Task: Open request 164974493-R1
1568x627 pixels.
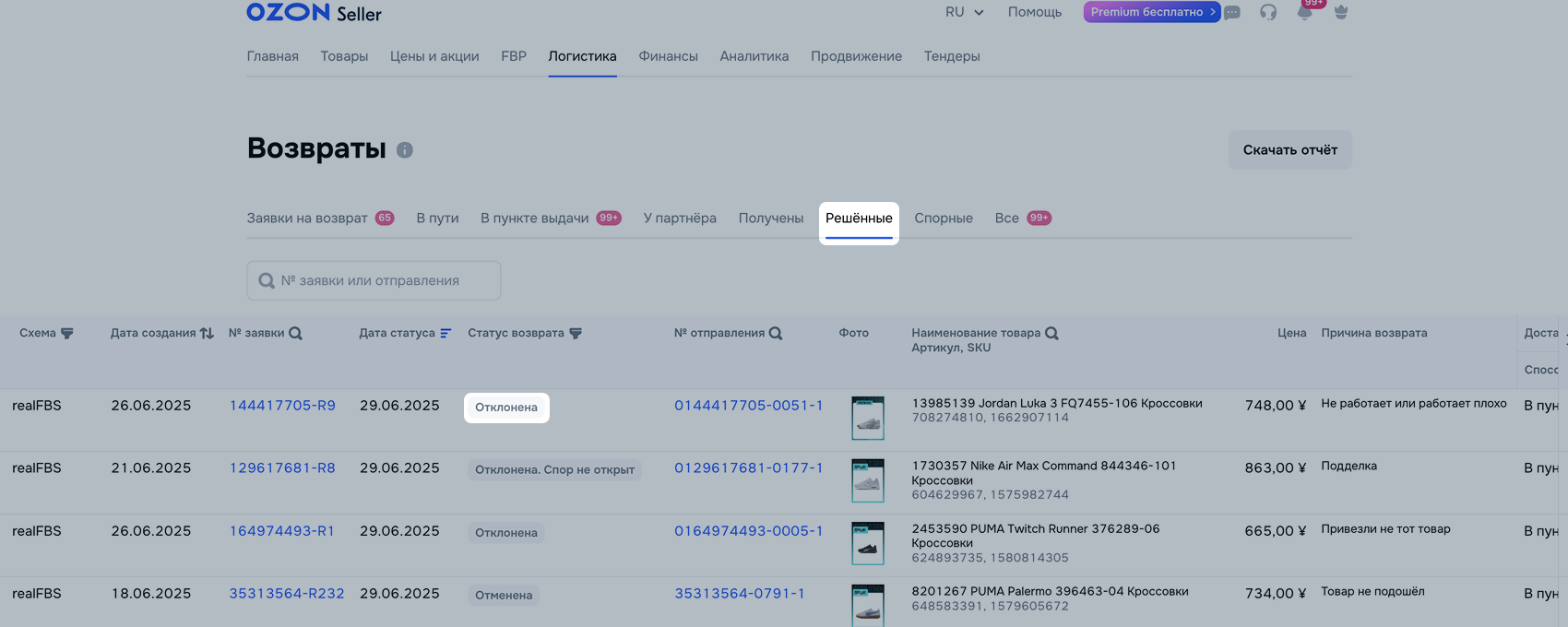Action: point(281,531)
